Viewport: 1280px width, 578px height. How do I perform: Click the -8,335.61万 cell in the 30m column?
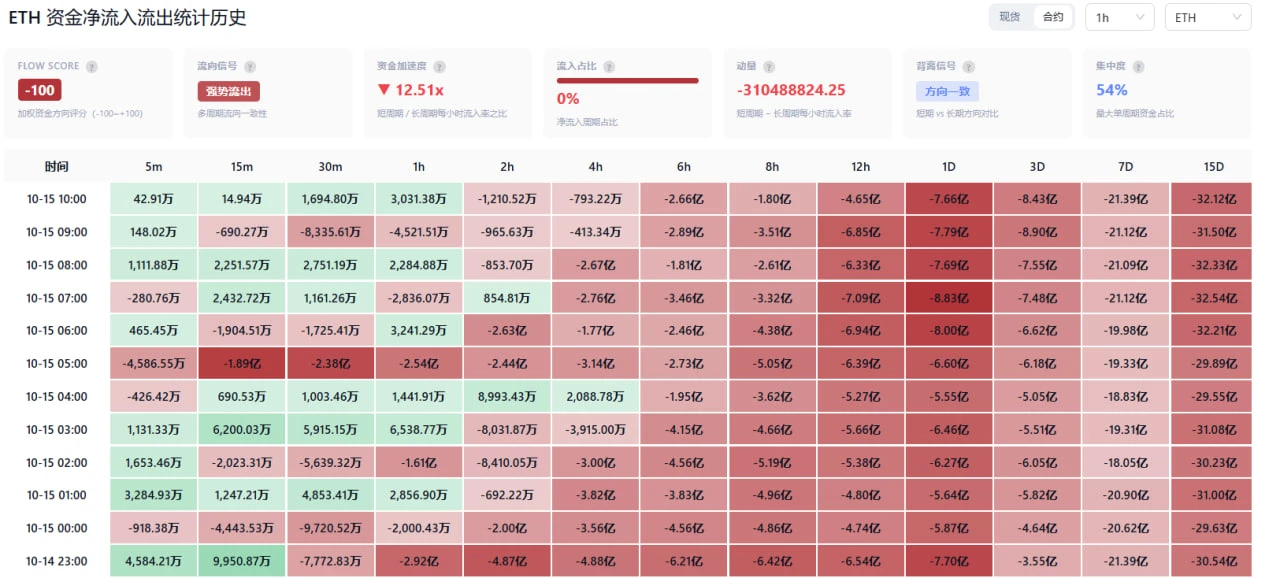point(330,232)
